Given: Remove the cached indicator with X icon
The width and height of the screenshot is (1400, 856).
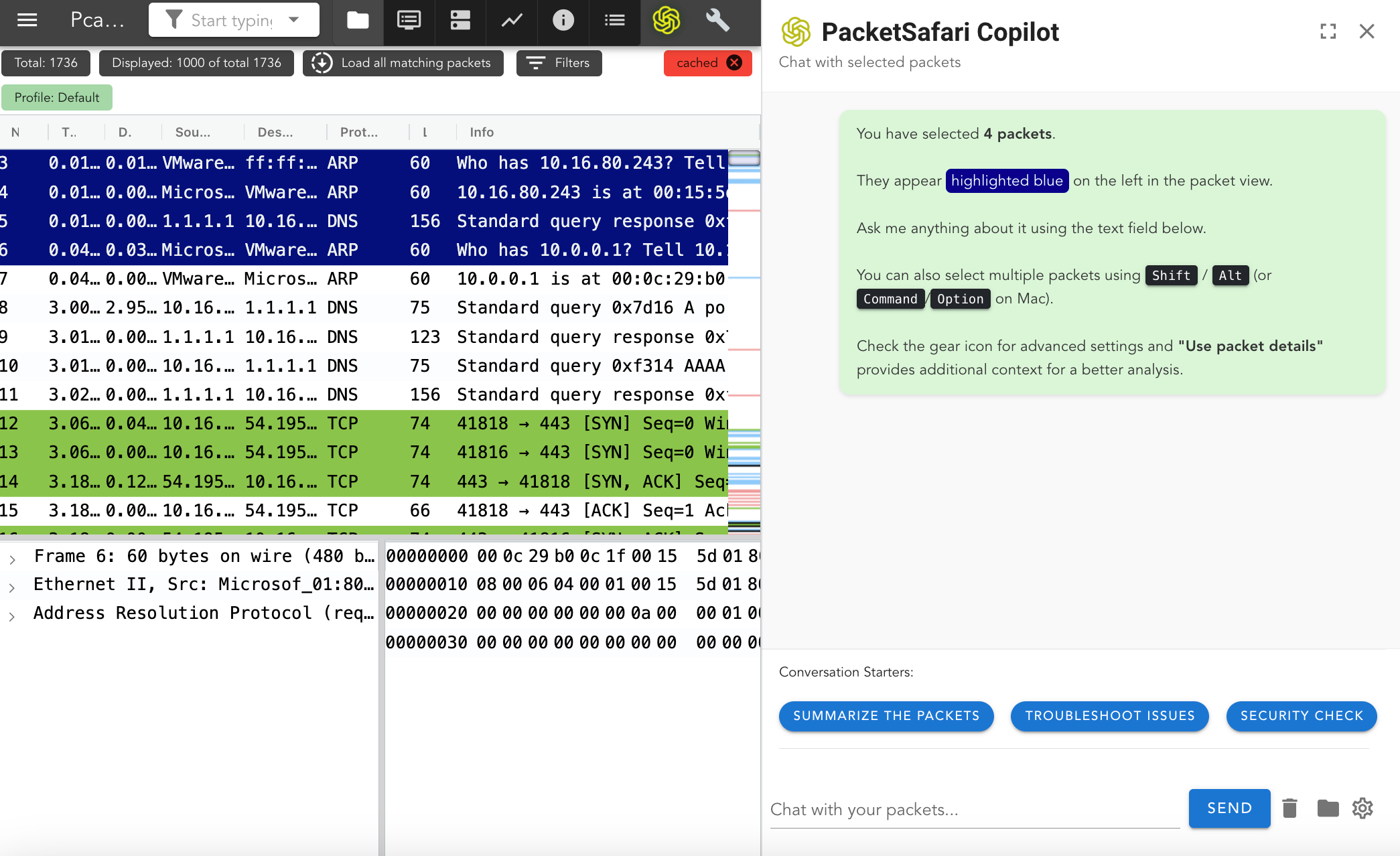Looking at the screenshot, I should (x=734, y=63).
